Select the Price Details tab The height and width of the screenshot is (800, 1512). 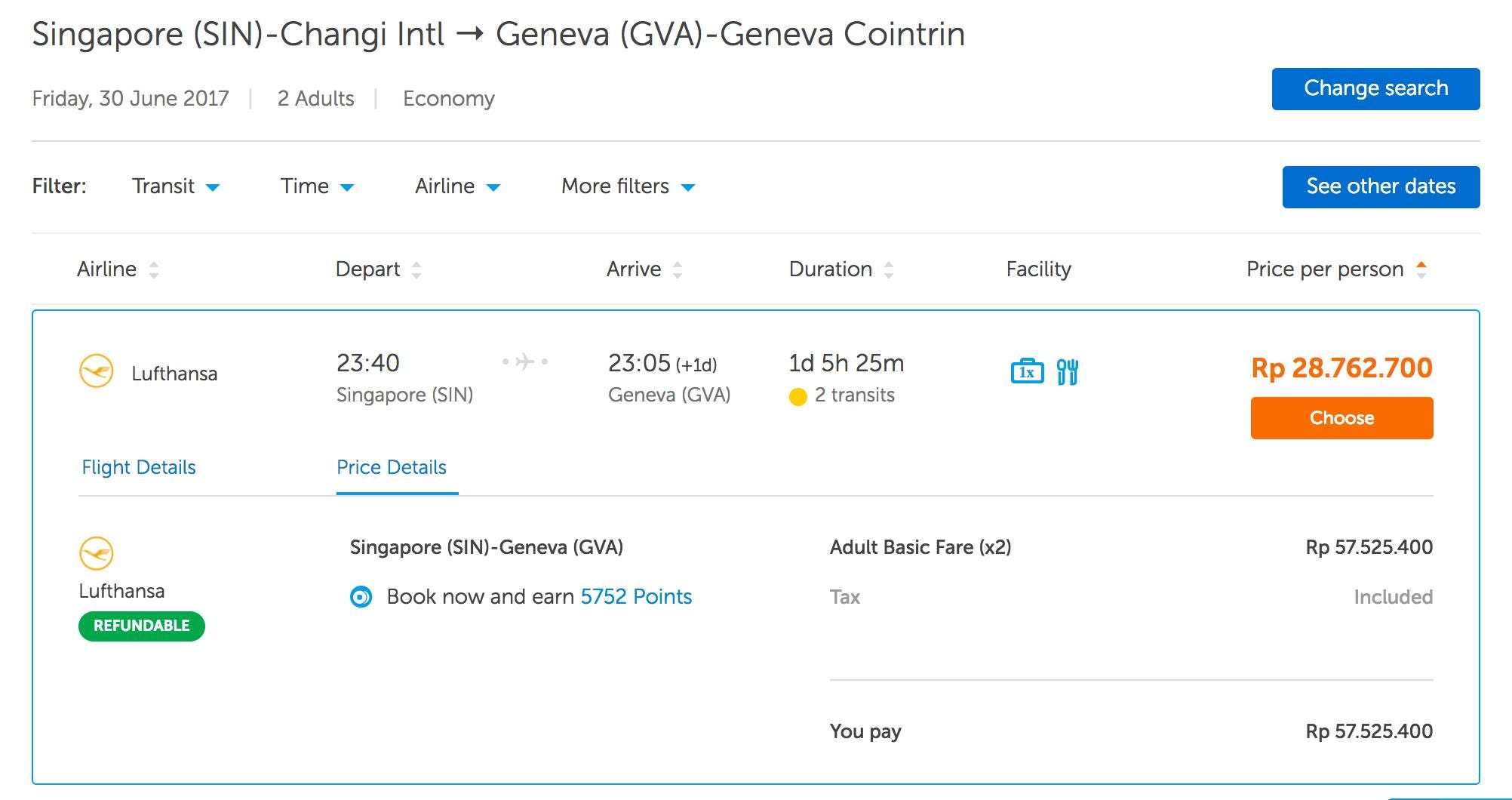[x=392, y=467]
